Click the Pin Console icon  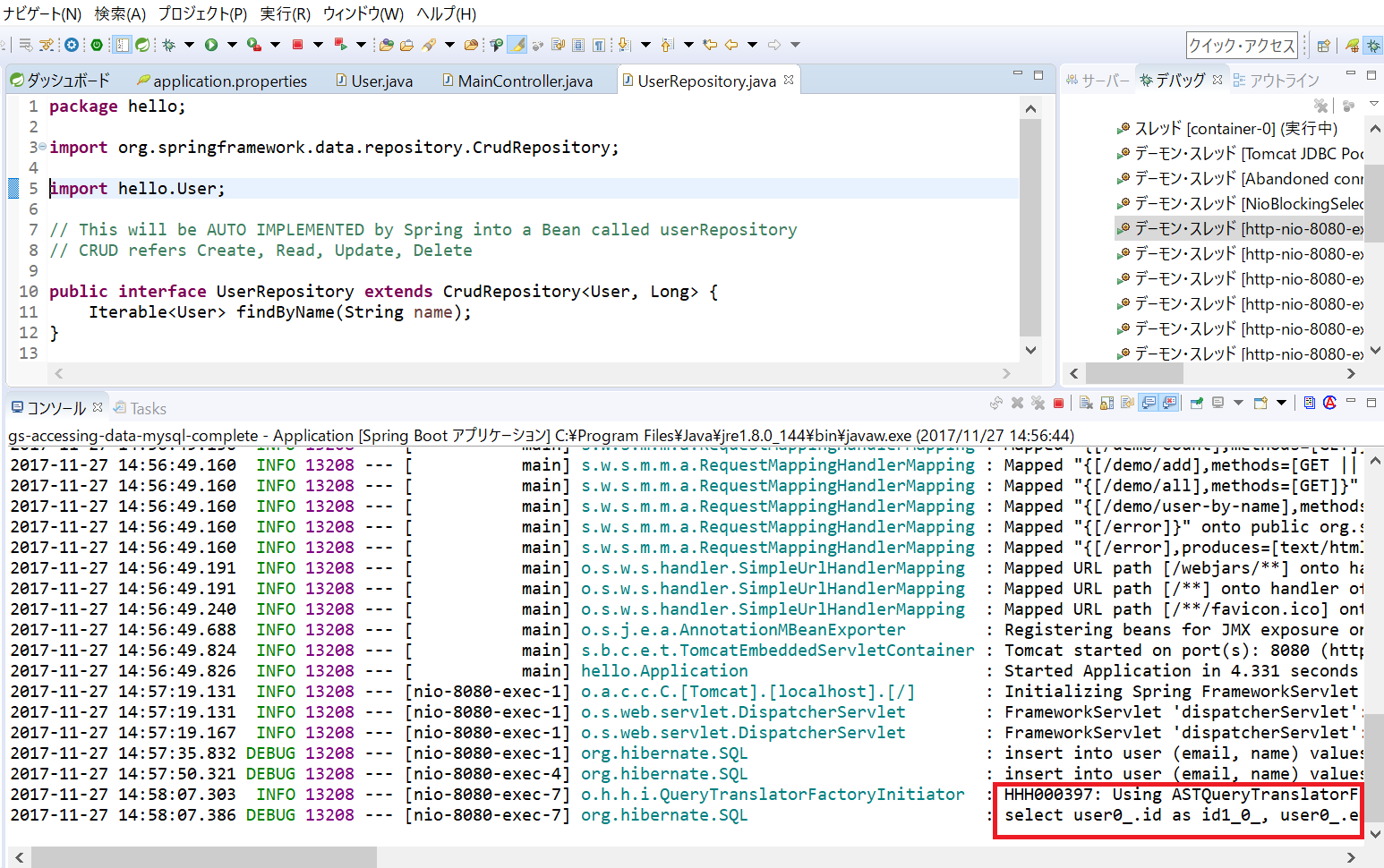click(x=1196, y=404)
